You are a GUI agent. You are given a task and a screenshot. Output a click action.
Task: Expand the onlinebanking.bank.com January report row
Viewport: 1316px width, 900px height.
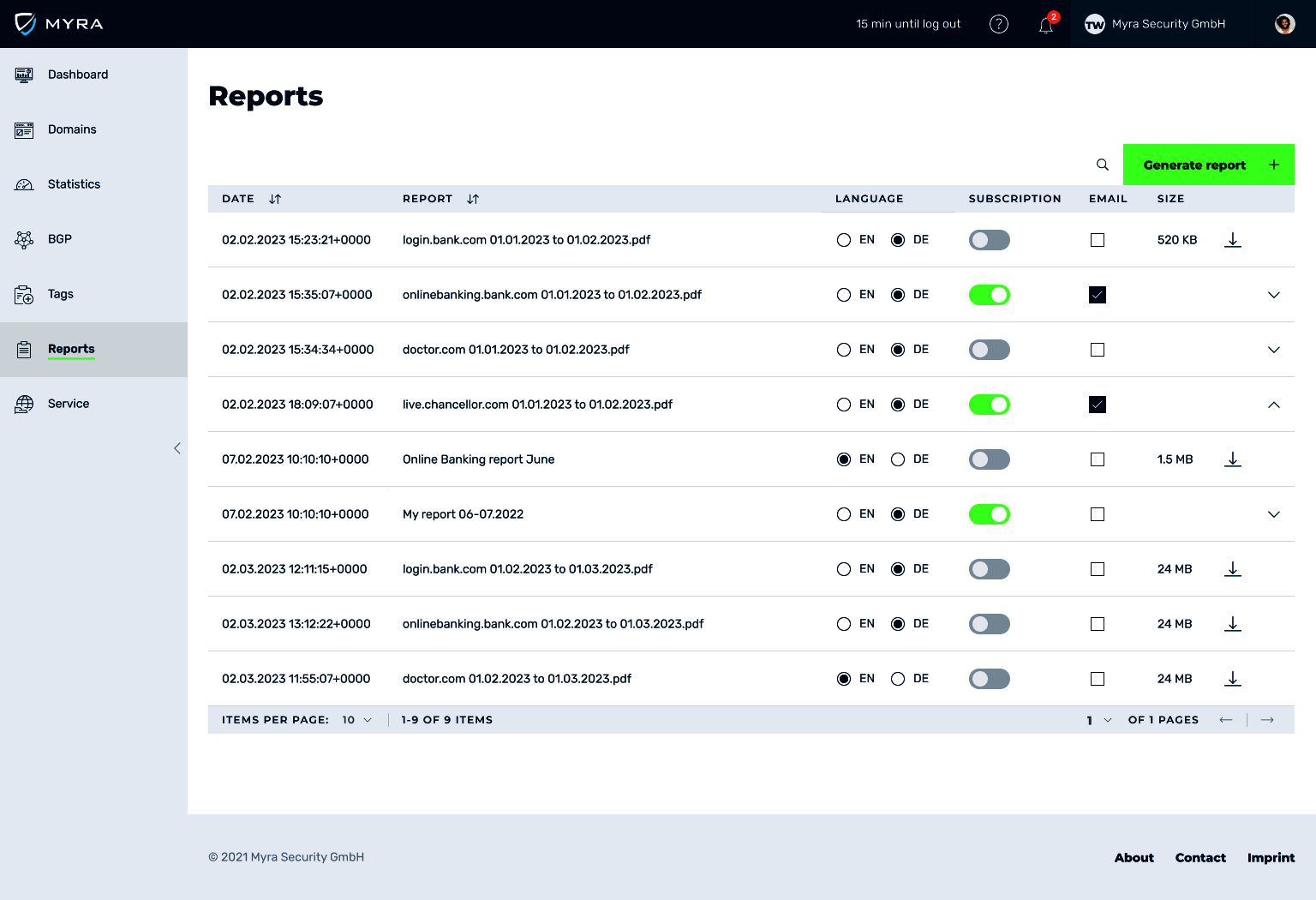click(1274, 295)
